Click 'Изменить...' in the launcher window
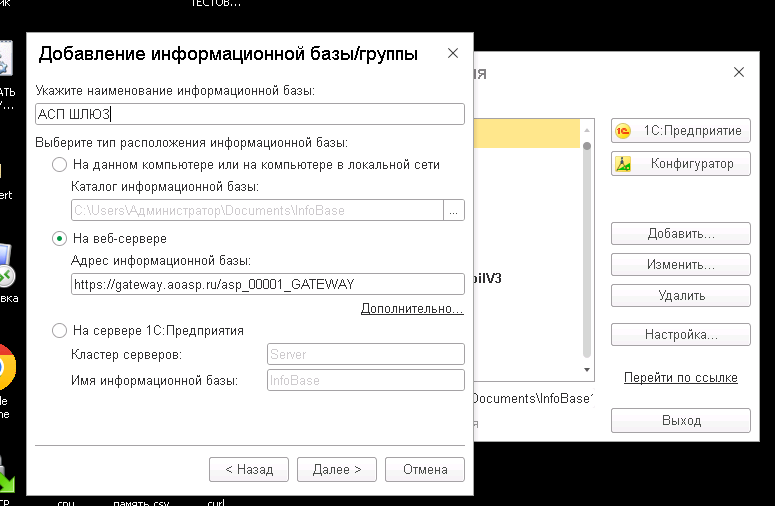775x506 pixels. (681, 265)
